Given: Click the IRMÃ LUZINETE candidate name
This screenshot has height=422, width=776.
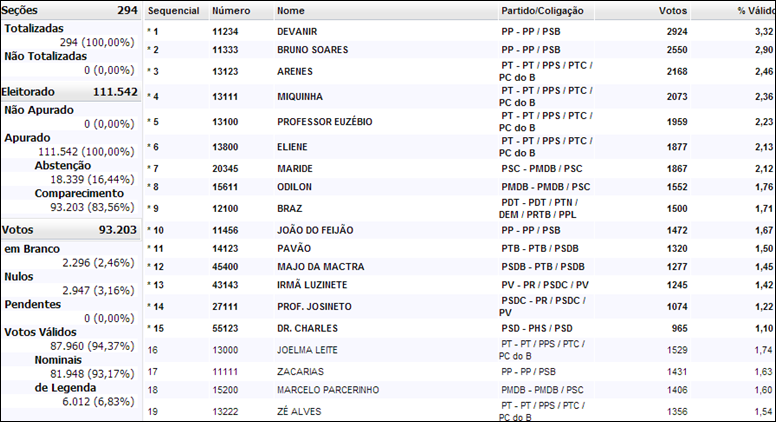Looking at the screenshot, I should click(x=312, y=285).
